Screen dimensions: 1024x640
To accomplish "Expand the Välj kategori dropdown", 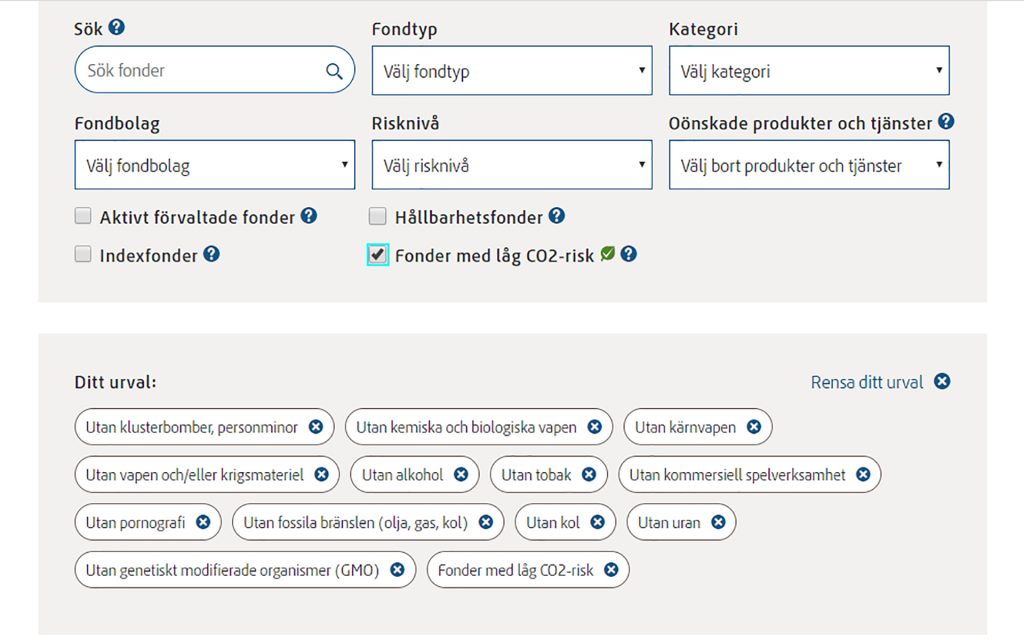I will pos(809,71).
